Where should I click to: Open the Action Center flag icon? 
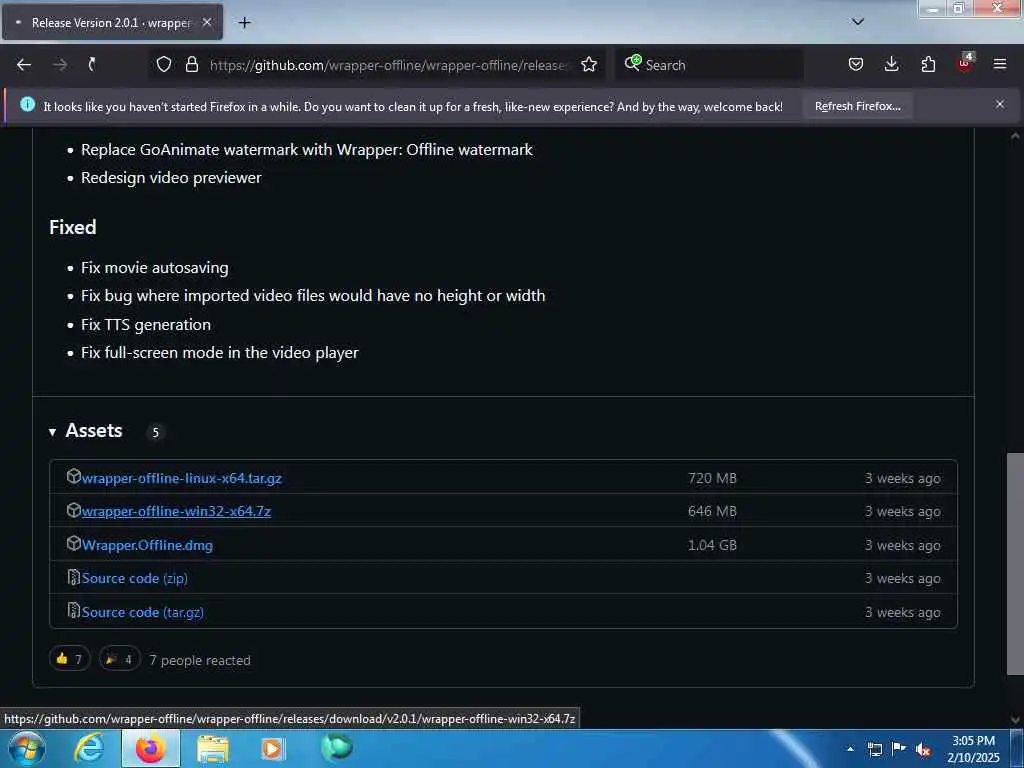tap(899, 749)
